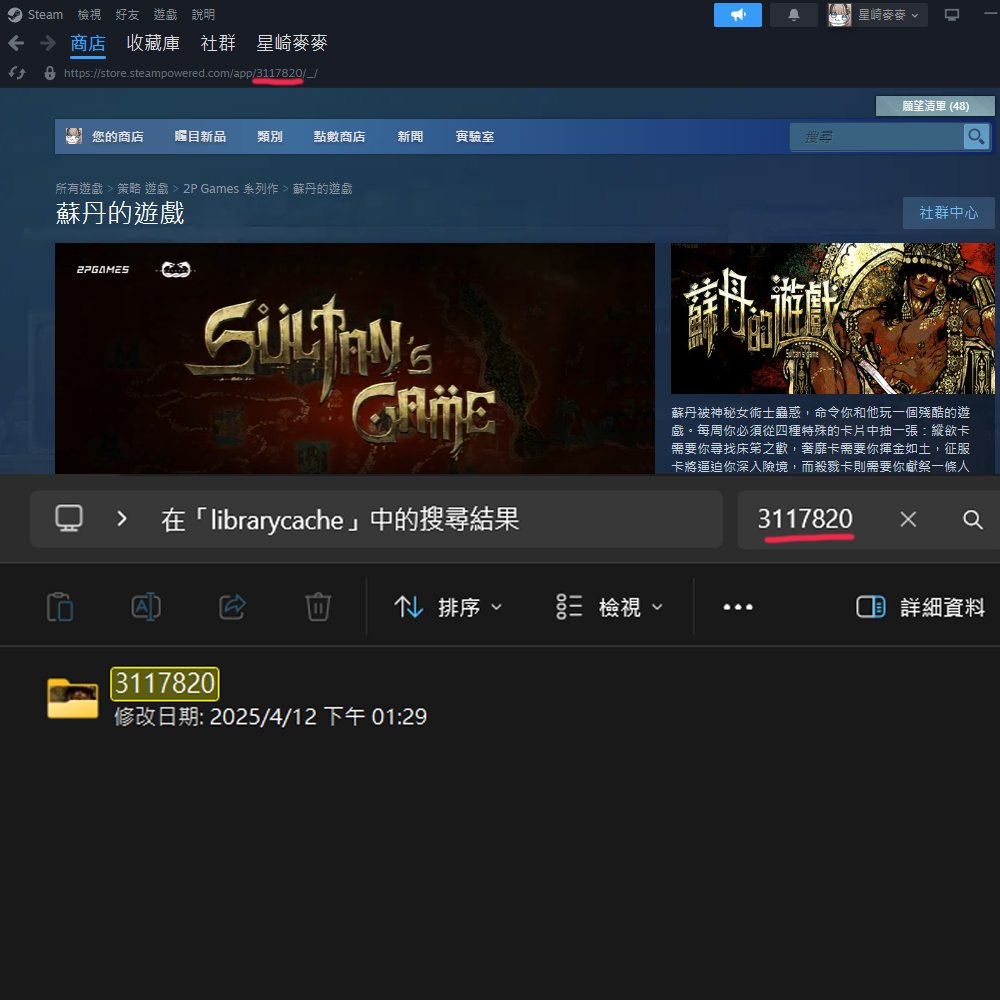The height and width of the screenshot is (1000, 1000).
Task: Click the Explorer share icon
Action: (232, 607)
